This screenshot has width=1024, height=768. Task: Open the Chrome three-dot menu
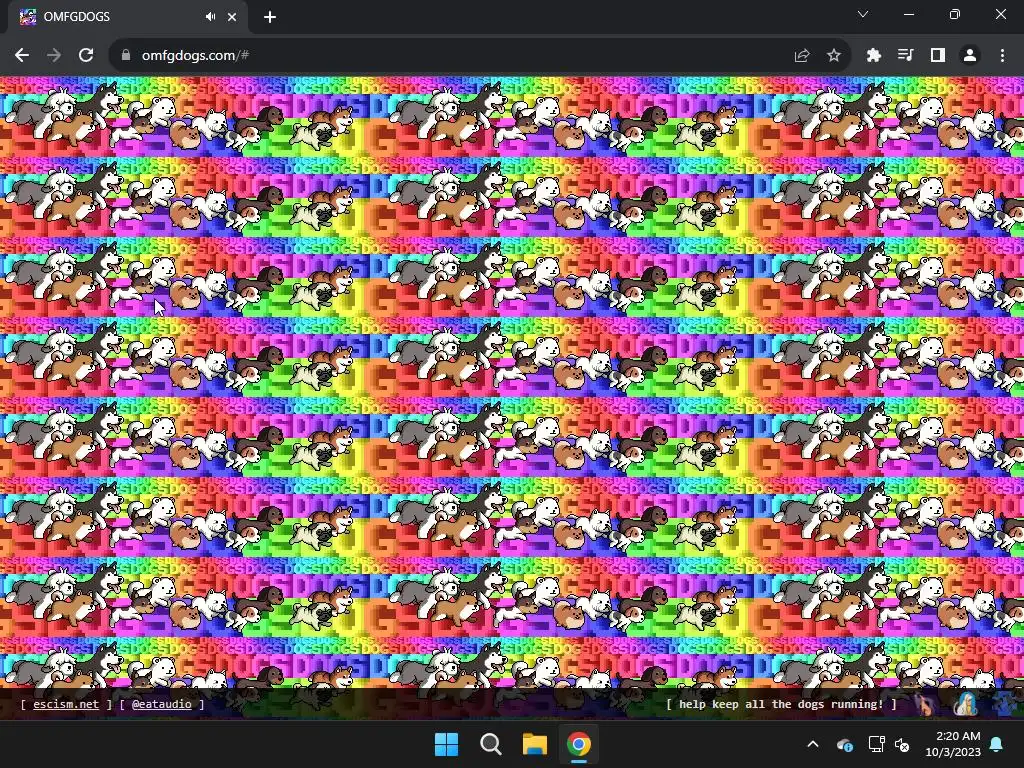point(1002,56)
